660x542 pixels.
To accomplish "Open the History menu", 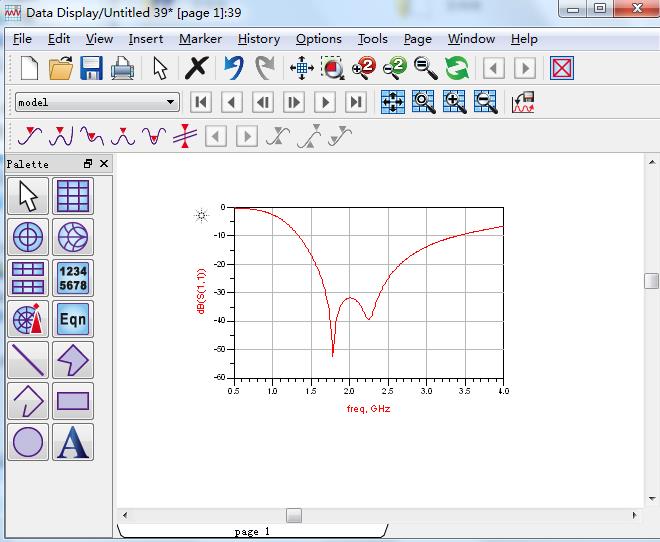I will (x=259, y=39).
